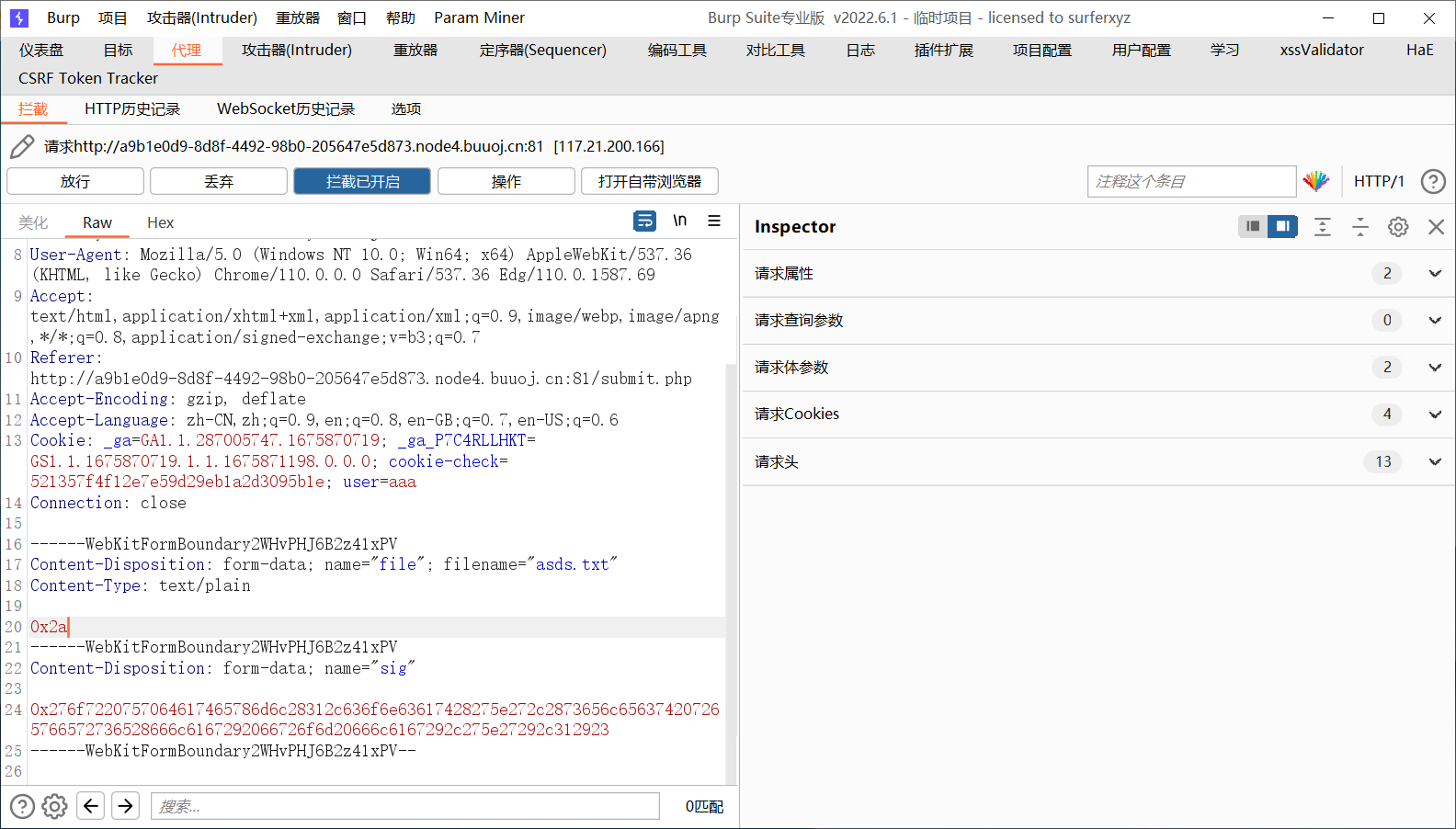Open the 窗口 menu

coord(352,17)
